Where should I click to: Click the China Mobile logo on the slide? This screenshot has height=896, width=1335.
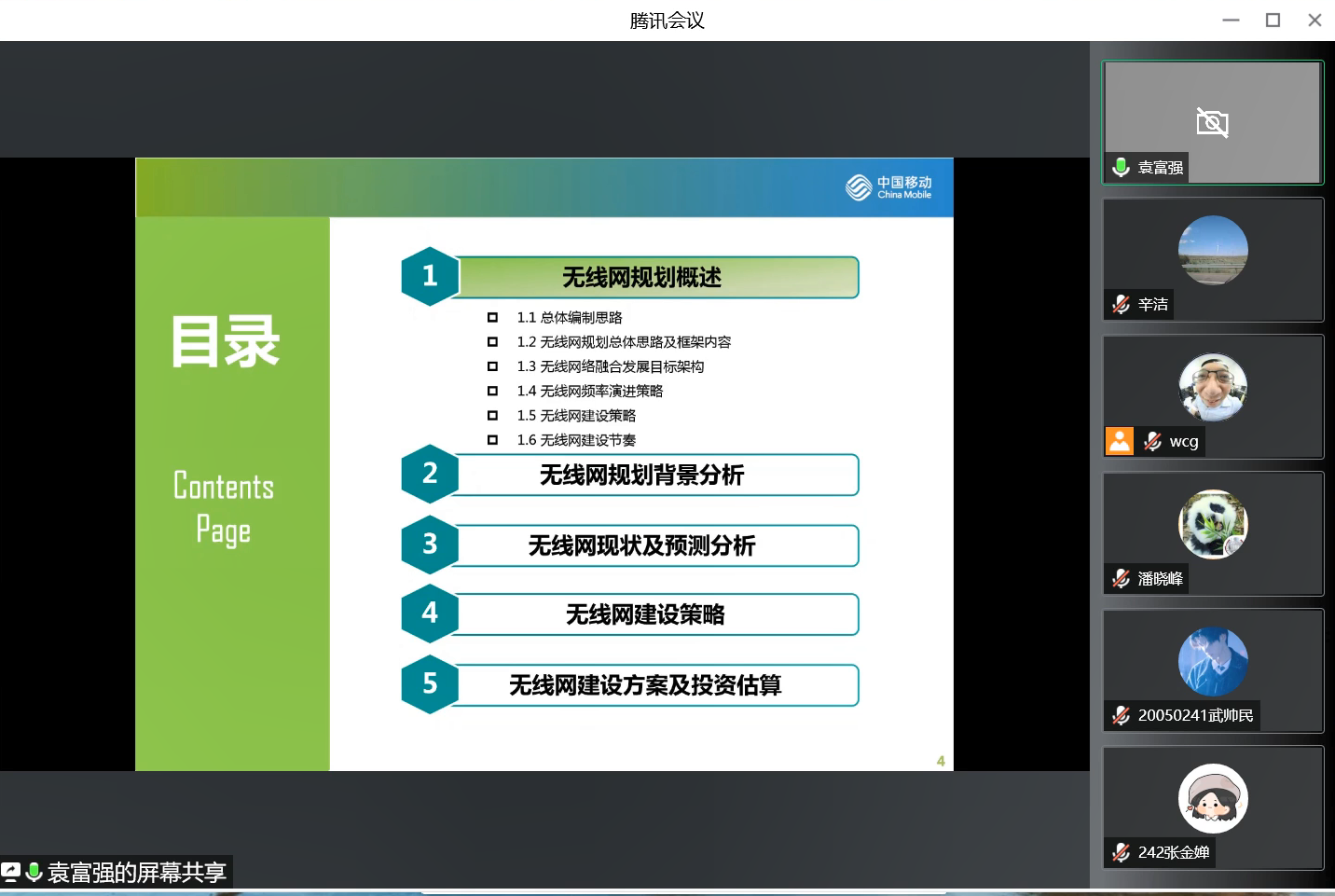(x=888, y=187)
